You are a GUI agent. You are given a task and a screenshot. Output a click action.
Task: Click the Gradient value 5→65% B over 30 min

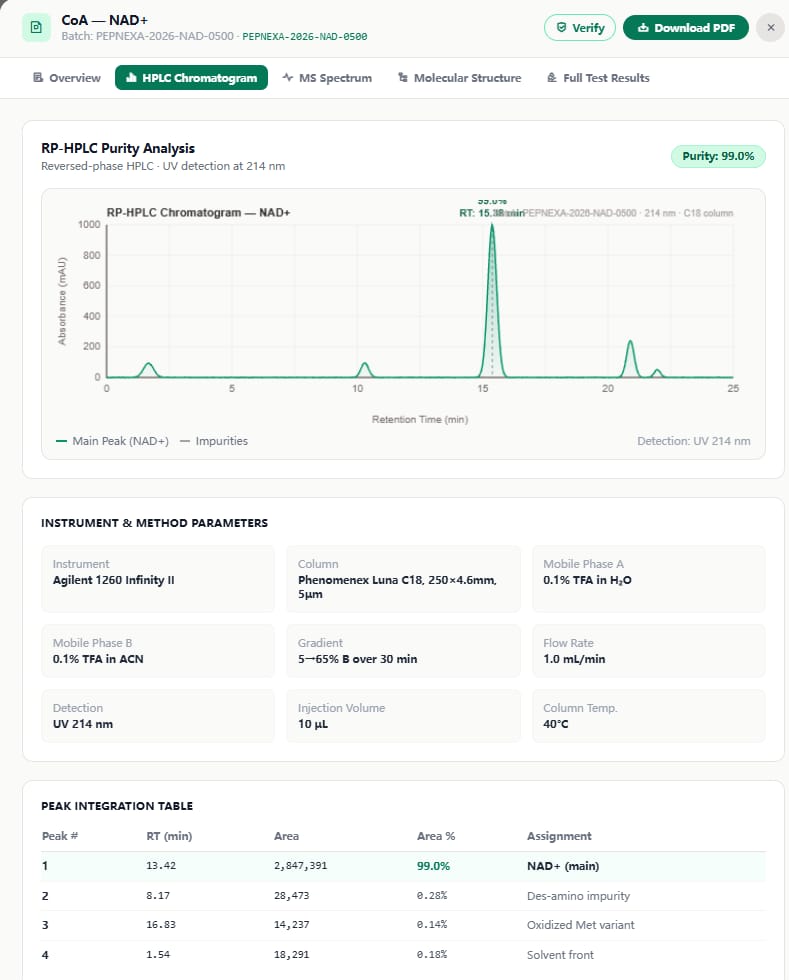point(357,659)
